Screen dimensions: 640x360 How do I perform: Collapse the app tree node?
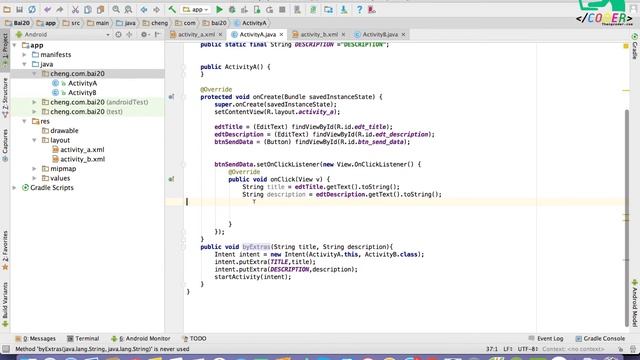(x=15, y=45)
